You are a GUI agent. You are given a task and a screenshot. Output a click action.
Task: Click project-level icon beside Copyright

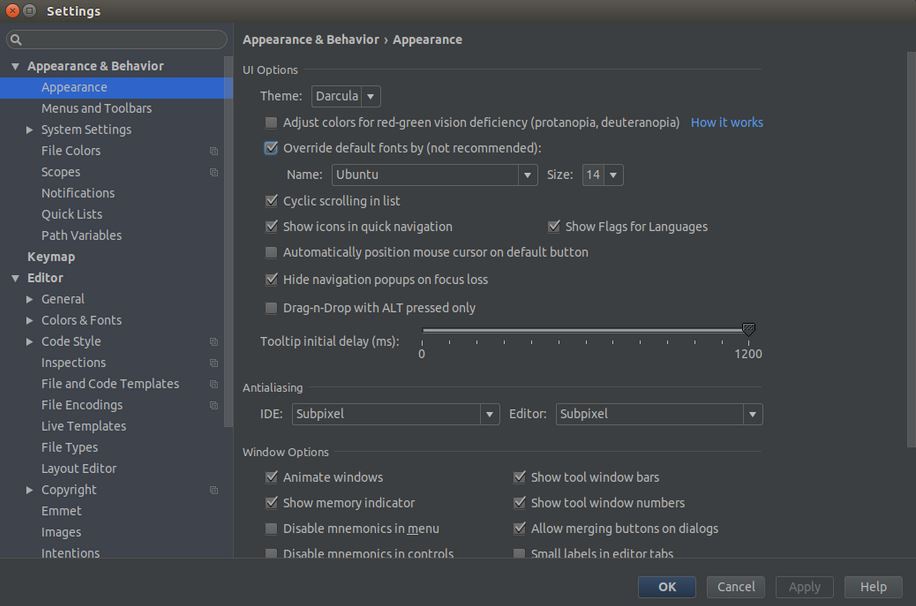214,490
